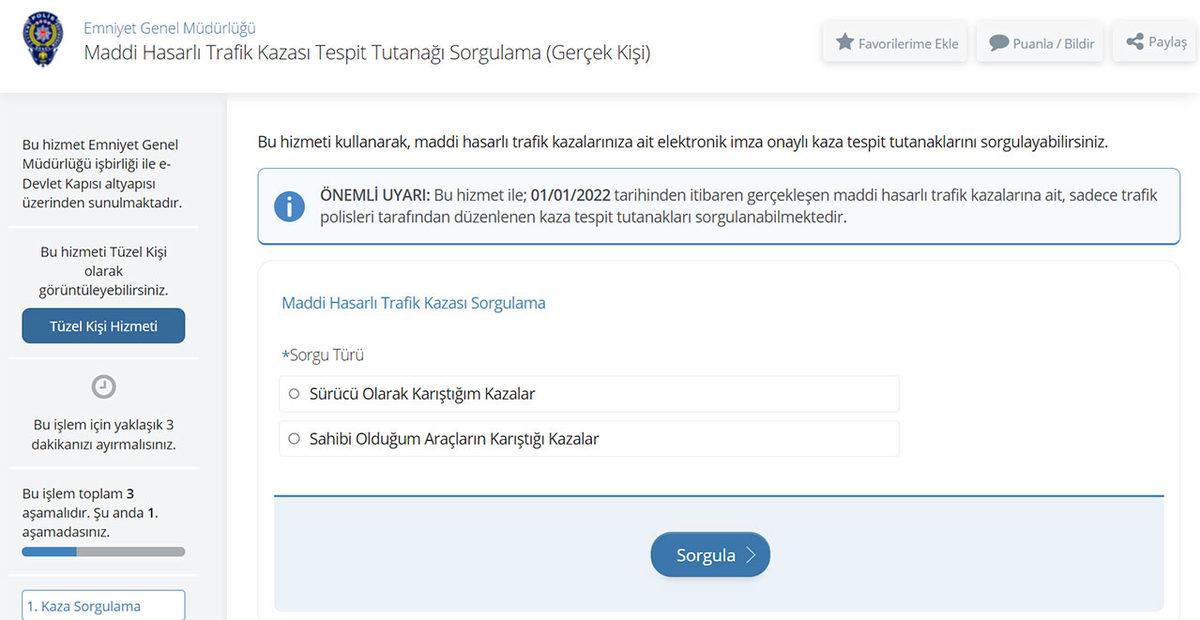
Task: Click the Favorilerime Ekle button
Action: coord(893,43)
